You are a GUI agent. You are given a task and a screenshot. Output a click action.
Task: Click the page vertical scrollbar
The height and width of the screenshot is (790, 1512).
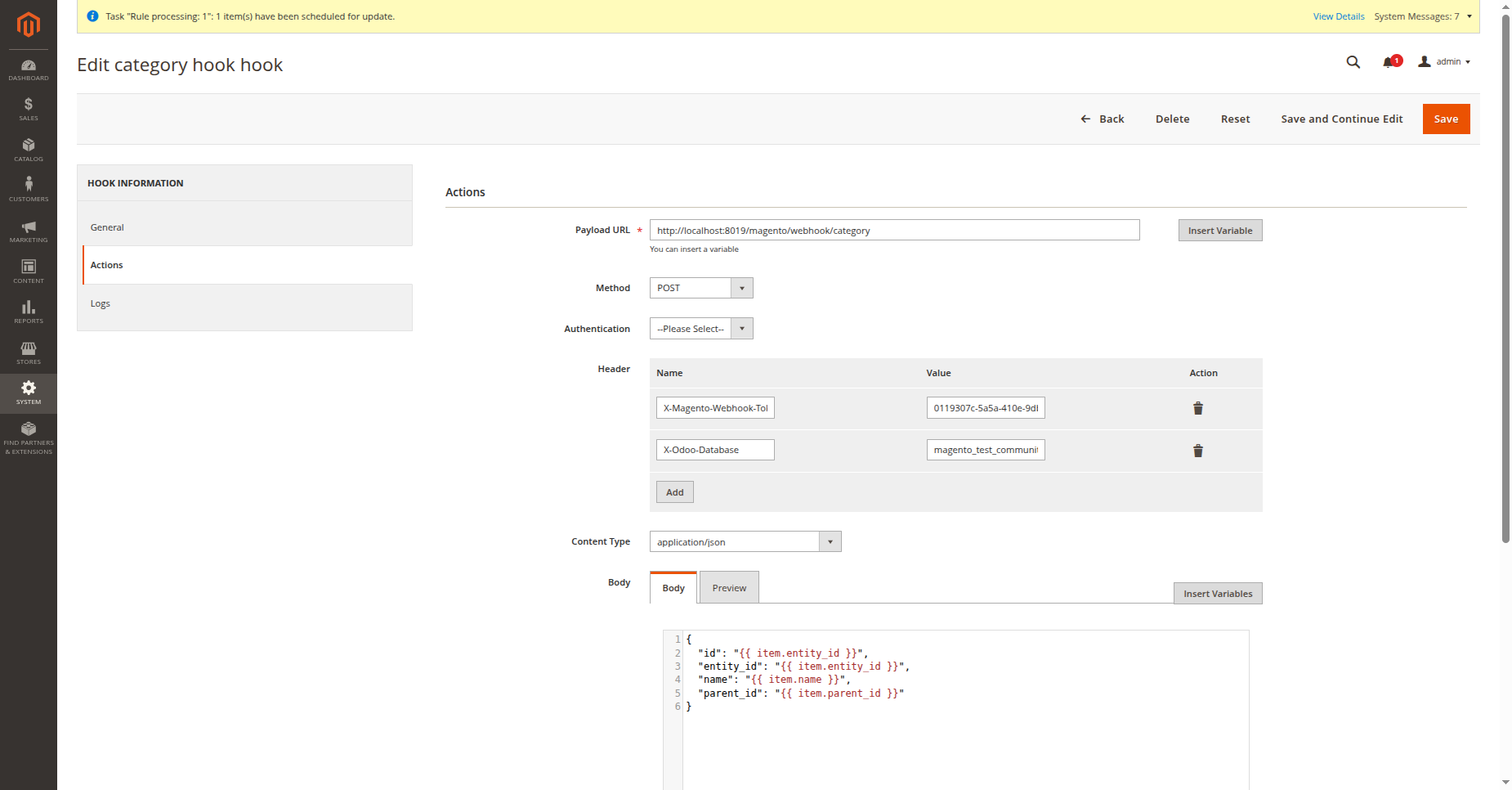(1506, 278)
